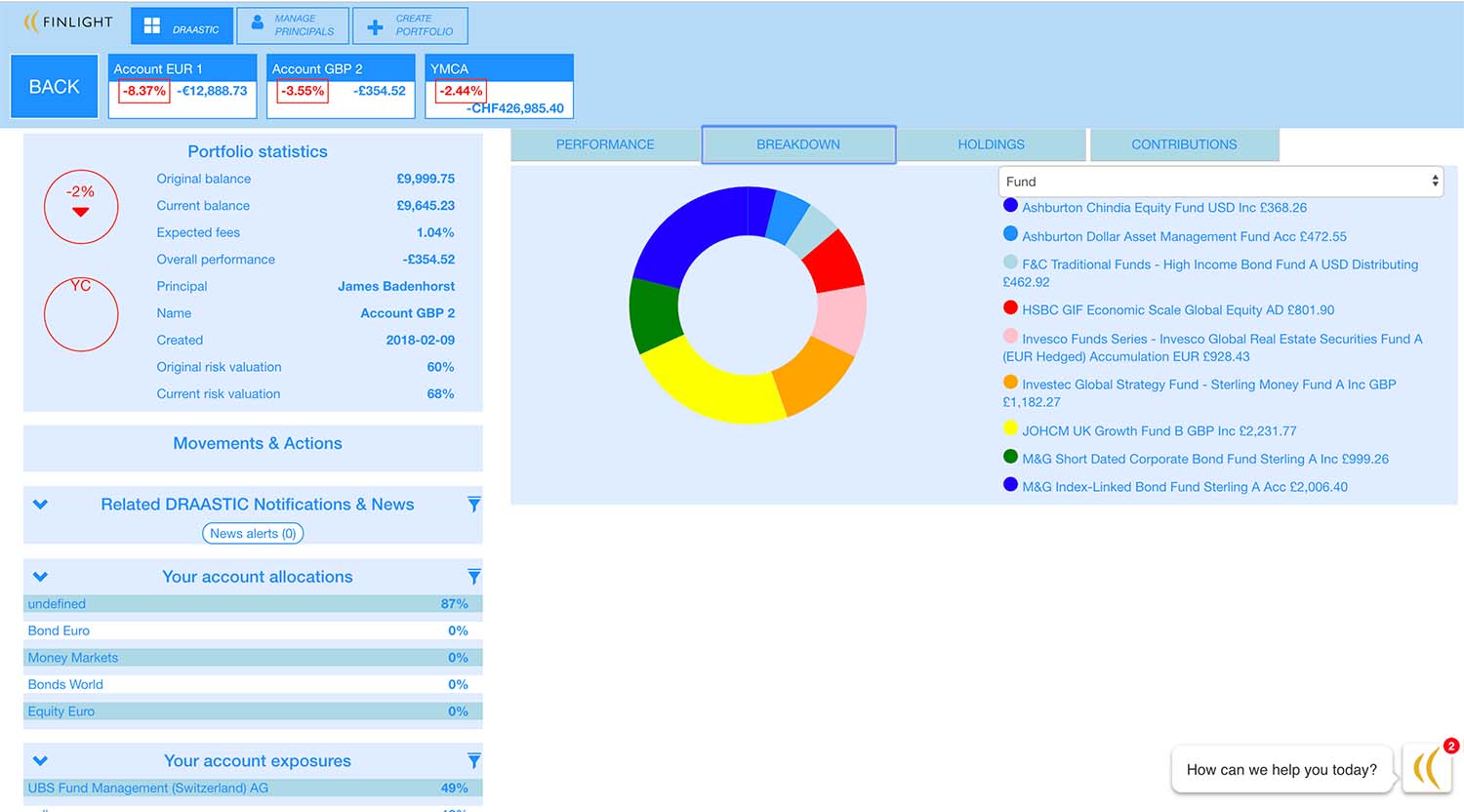Open the Finlight chat assistant icon
Viewport: 1464px width, 812px height.
tap(1427, 767)
